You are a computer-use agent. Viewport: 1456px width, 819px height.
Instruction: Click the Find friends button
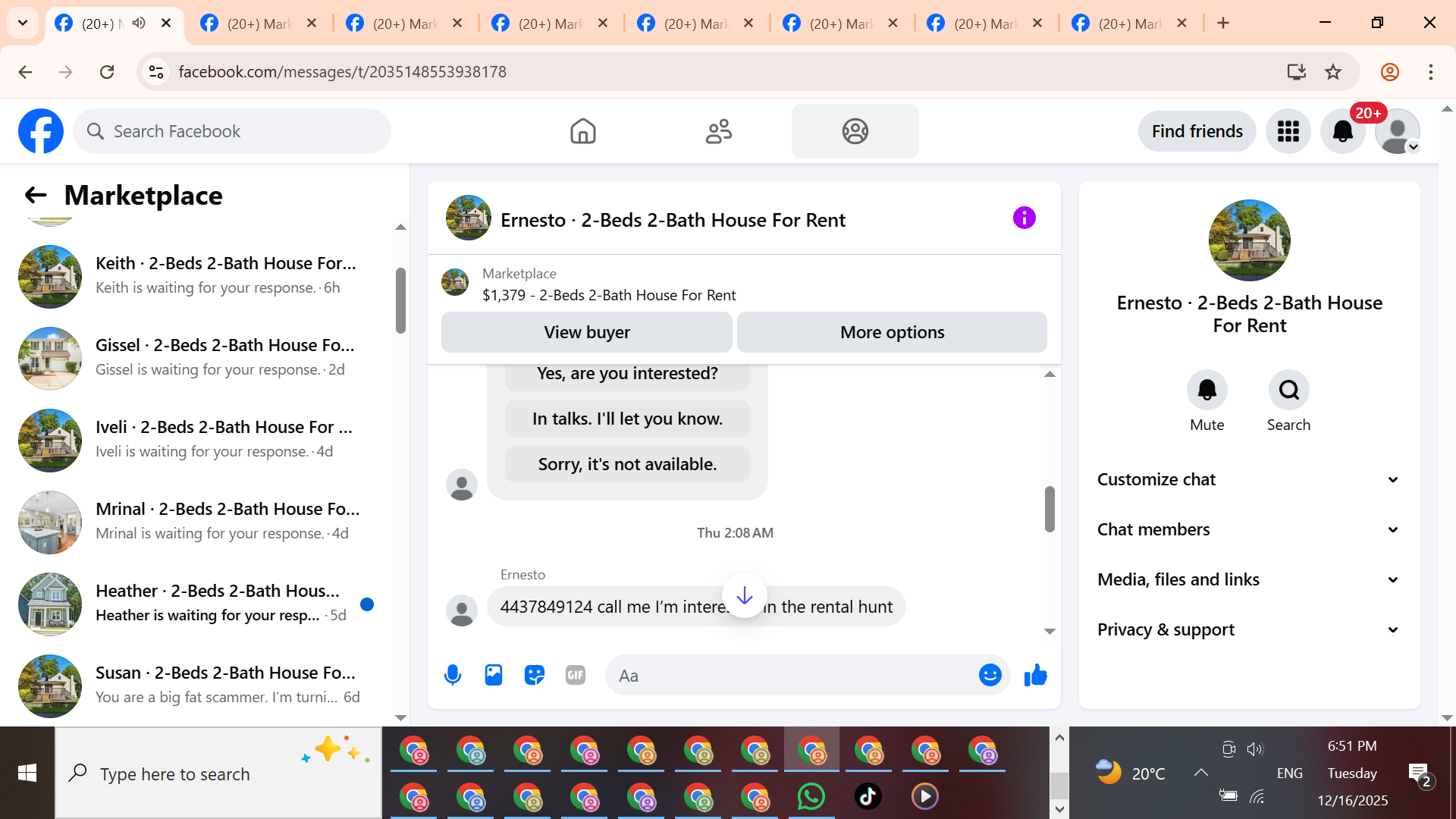(x=1197, y=131)
